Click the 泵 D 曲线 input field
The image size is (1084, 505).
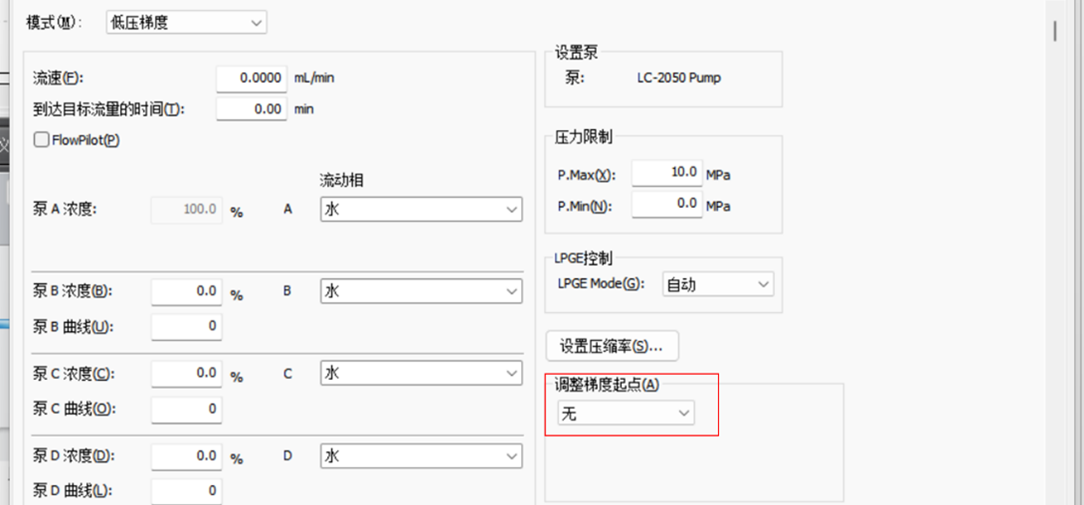click(186, 490)
